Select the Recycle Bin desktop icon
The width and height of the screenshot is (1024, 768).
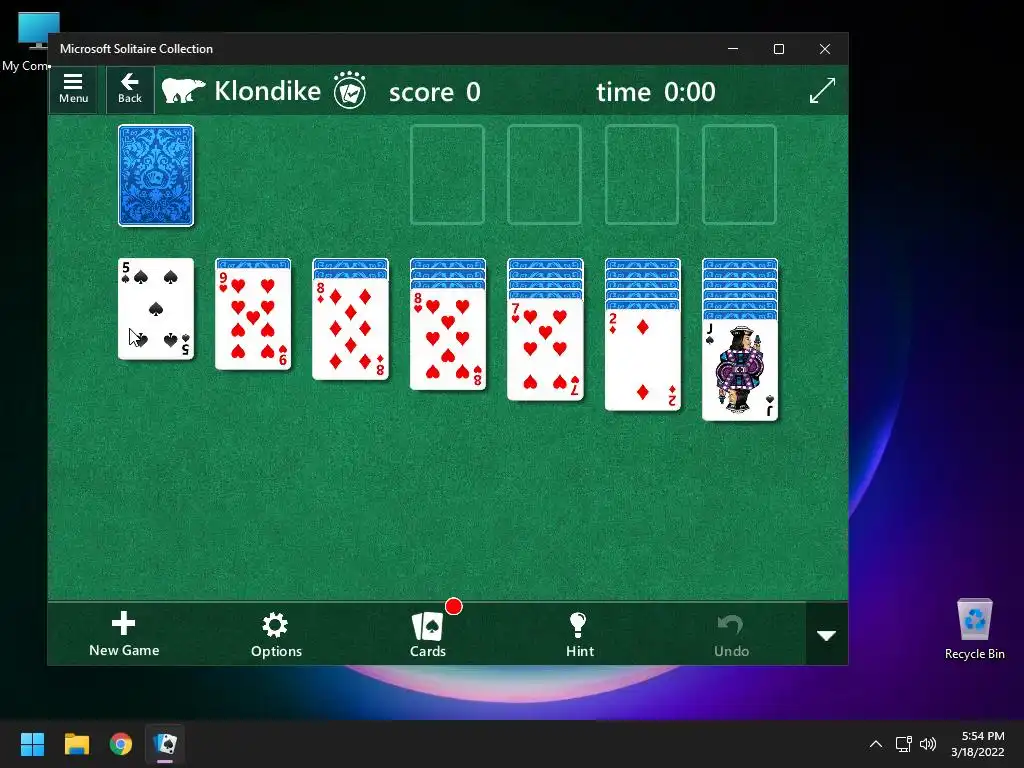coord(974,629)
